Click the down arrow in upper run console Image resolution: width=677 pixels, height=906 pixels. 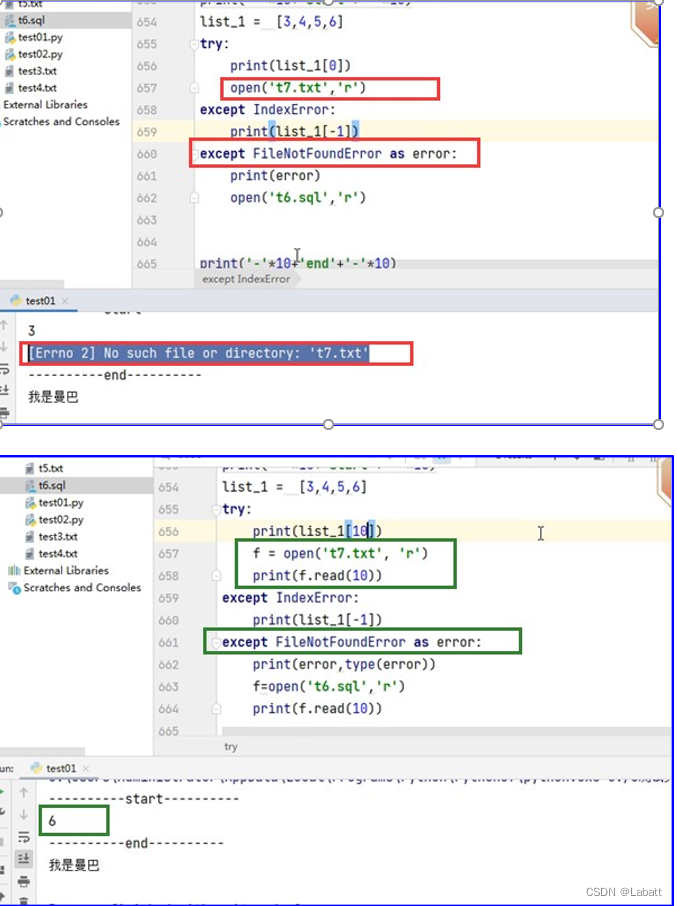(x=4, y=346)
